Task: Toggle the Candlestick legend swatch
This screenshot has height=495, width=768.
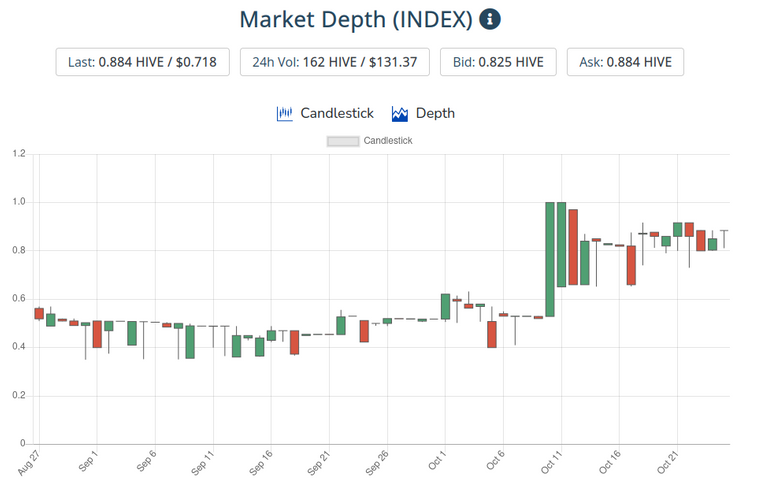Action: coord(343,141)
